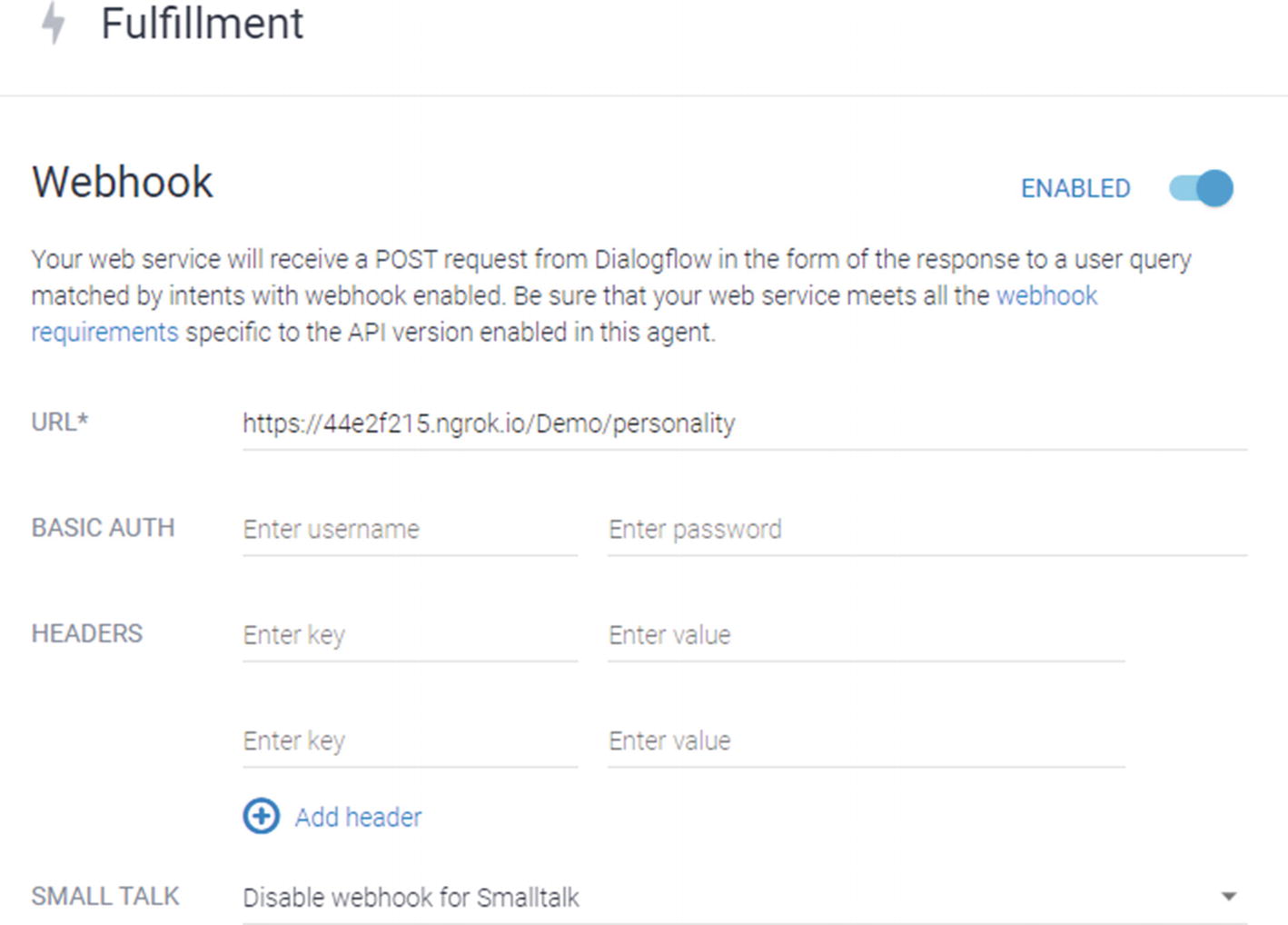Click the Fulfillment page title
1288x925 pixels.
click(202, 23)
